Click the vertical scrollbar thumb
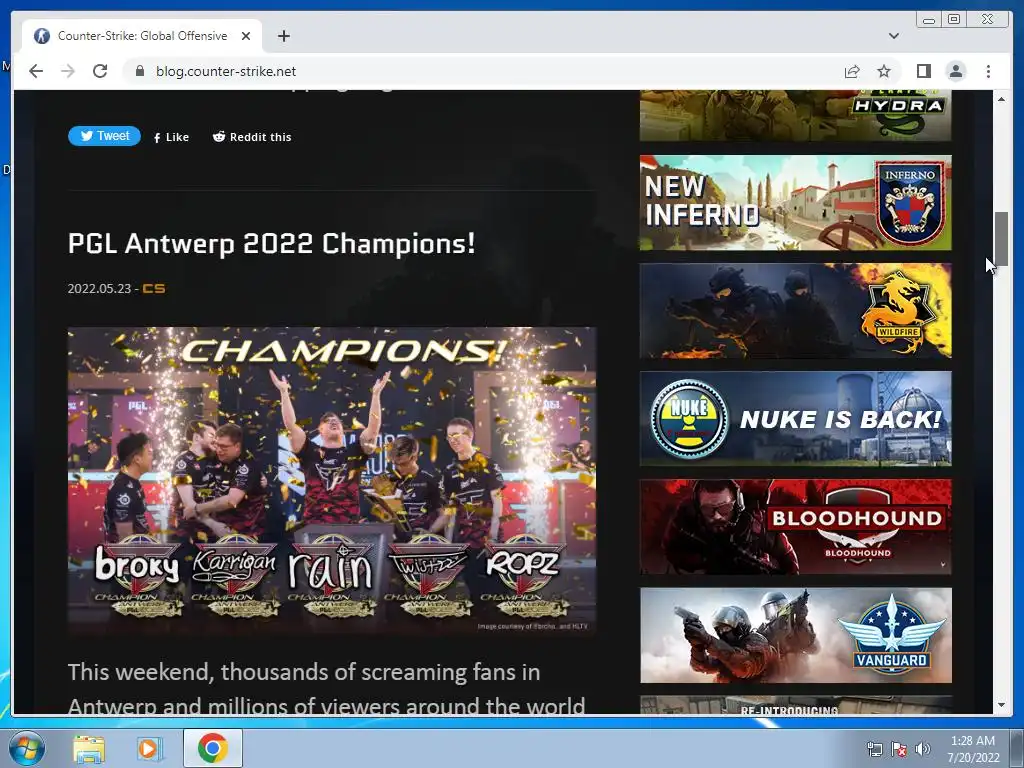 coord(1001,239)
